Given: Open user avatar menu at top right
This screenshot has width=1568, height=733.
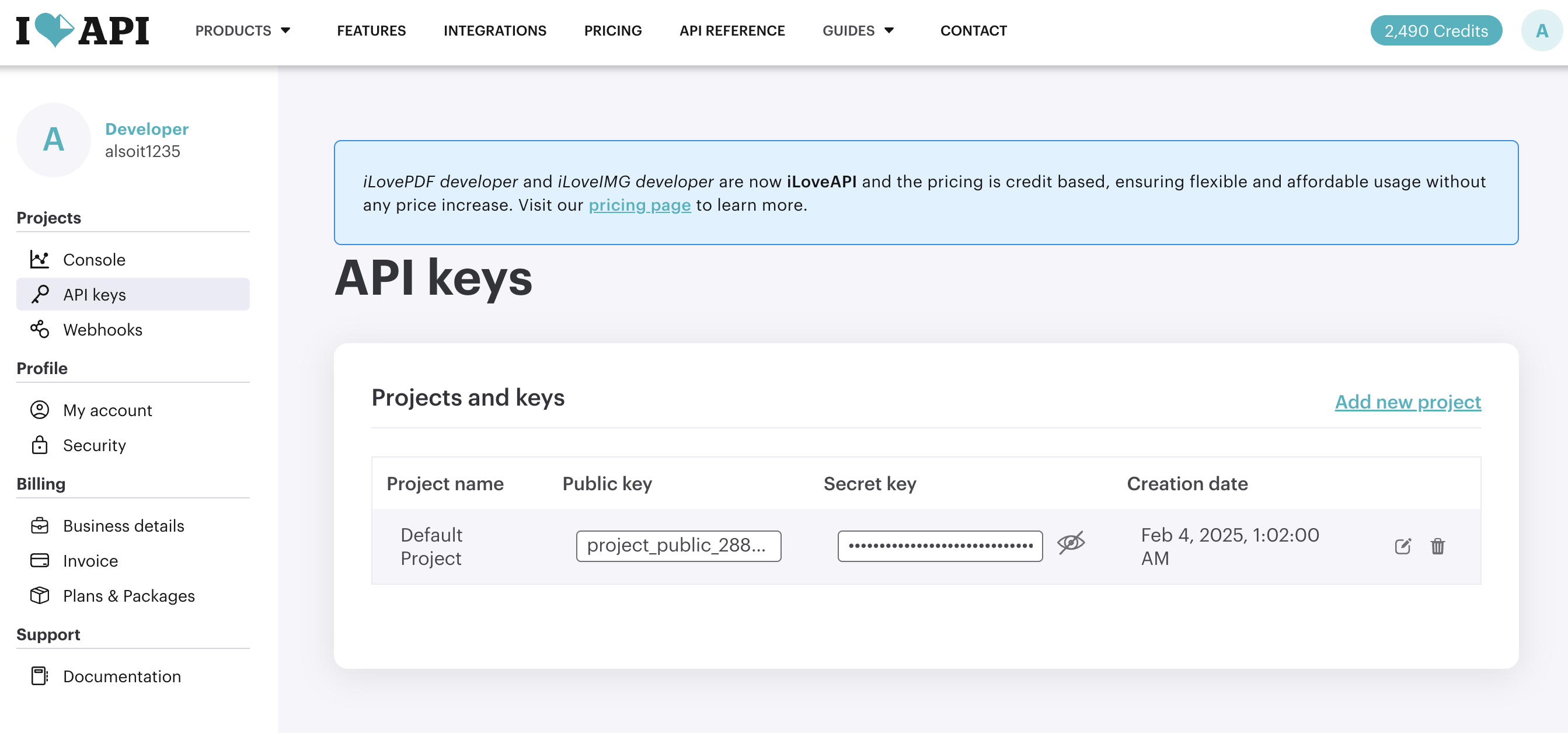Looking at the screenshot, I should tap(1541, 30).
